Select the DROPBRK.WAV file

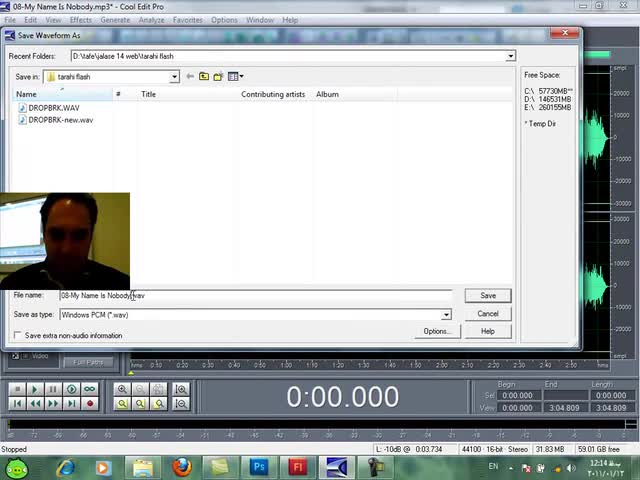(49, 108)
